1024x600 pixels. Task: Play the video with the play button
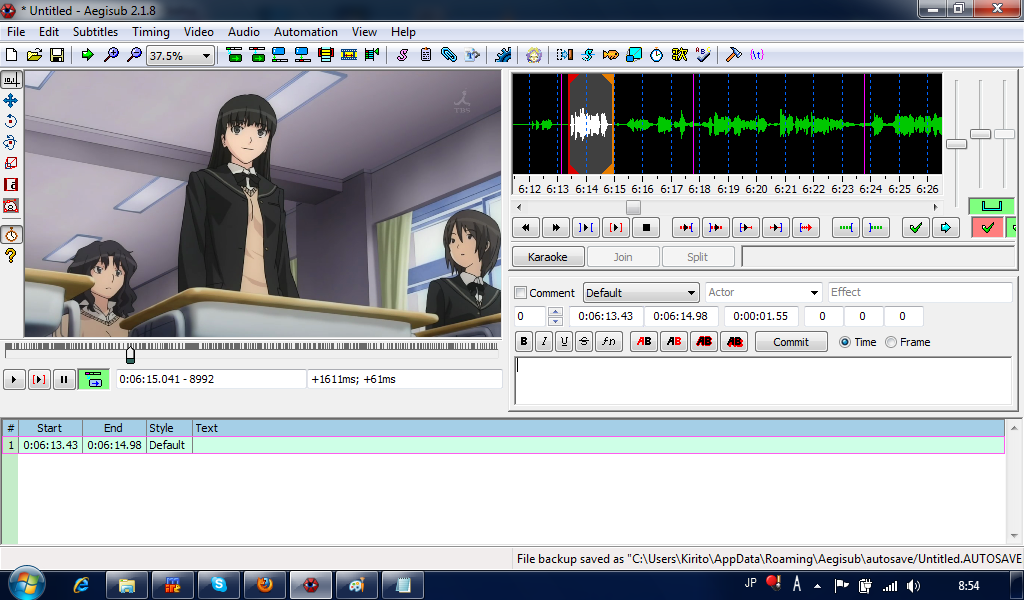[14, 379]
